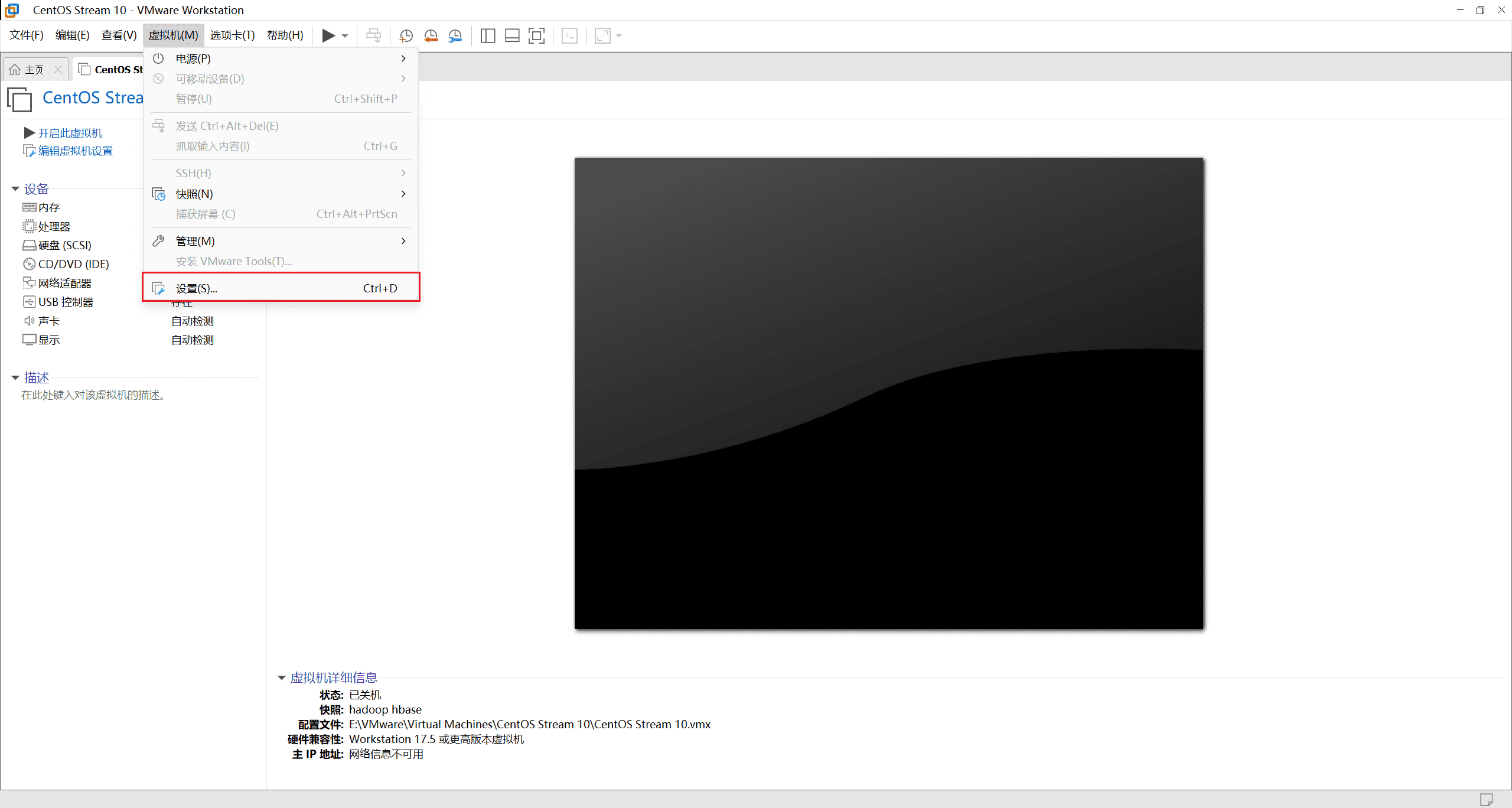Click the VMware Workstation title bar logo
Screen dimensions: 1512x808
pyautogui.click(x=11, y=10)
